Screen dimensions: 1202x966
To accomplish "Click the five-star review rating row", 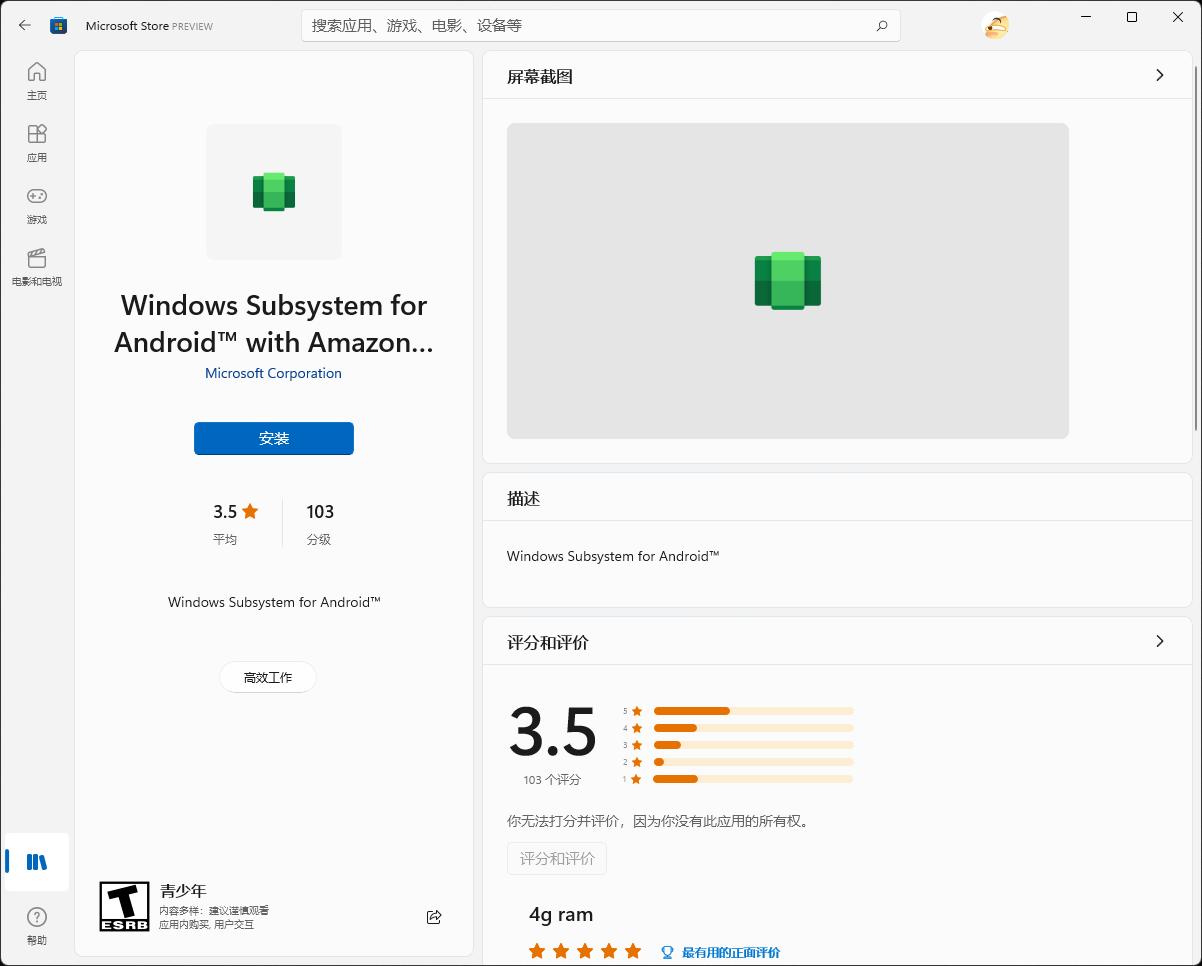I will tap(585, 951).
